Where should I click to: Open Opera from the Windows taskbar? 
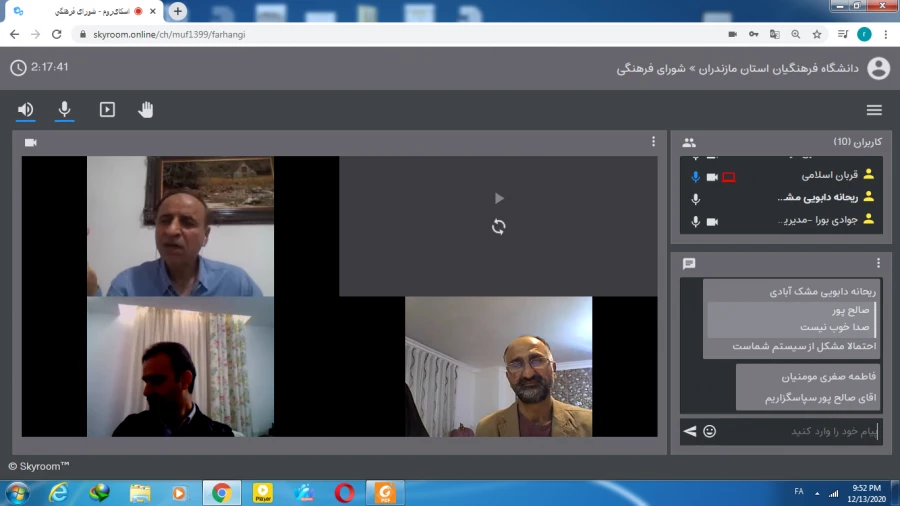(x=344, y=492)
